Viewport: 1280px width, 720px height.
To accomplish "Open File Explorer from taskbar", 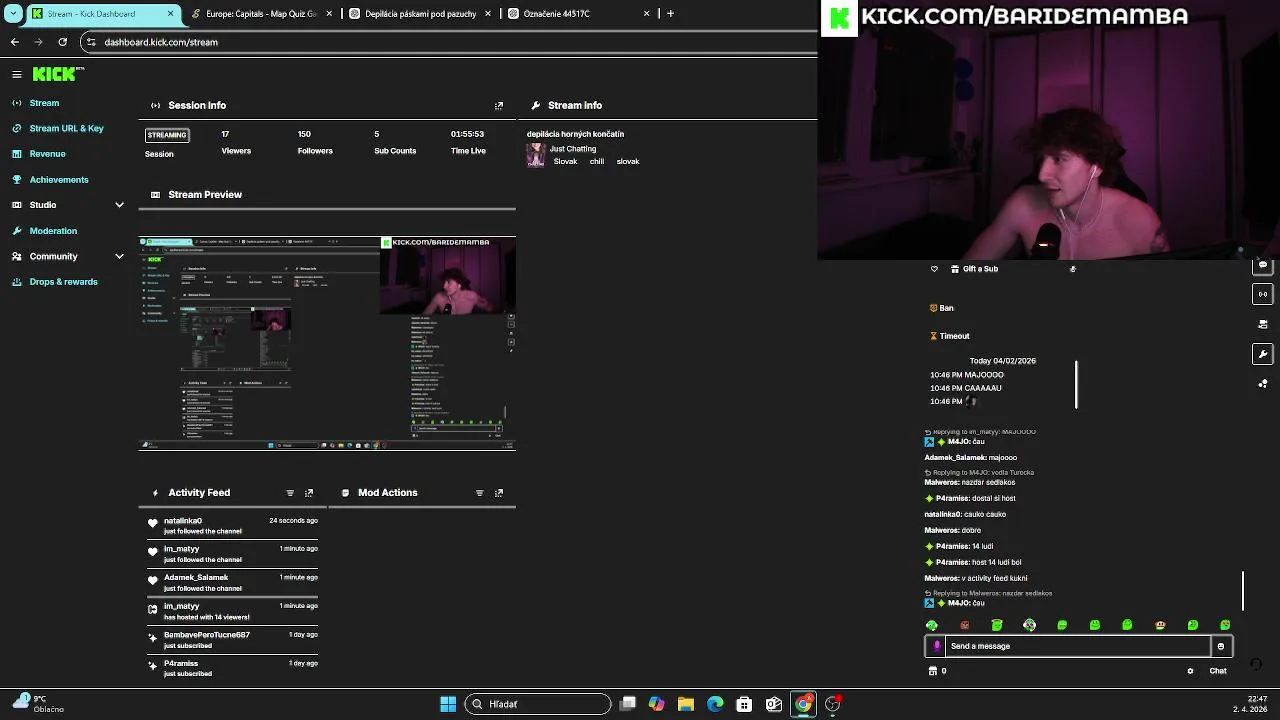I will (686, 704).
